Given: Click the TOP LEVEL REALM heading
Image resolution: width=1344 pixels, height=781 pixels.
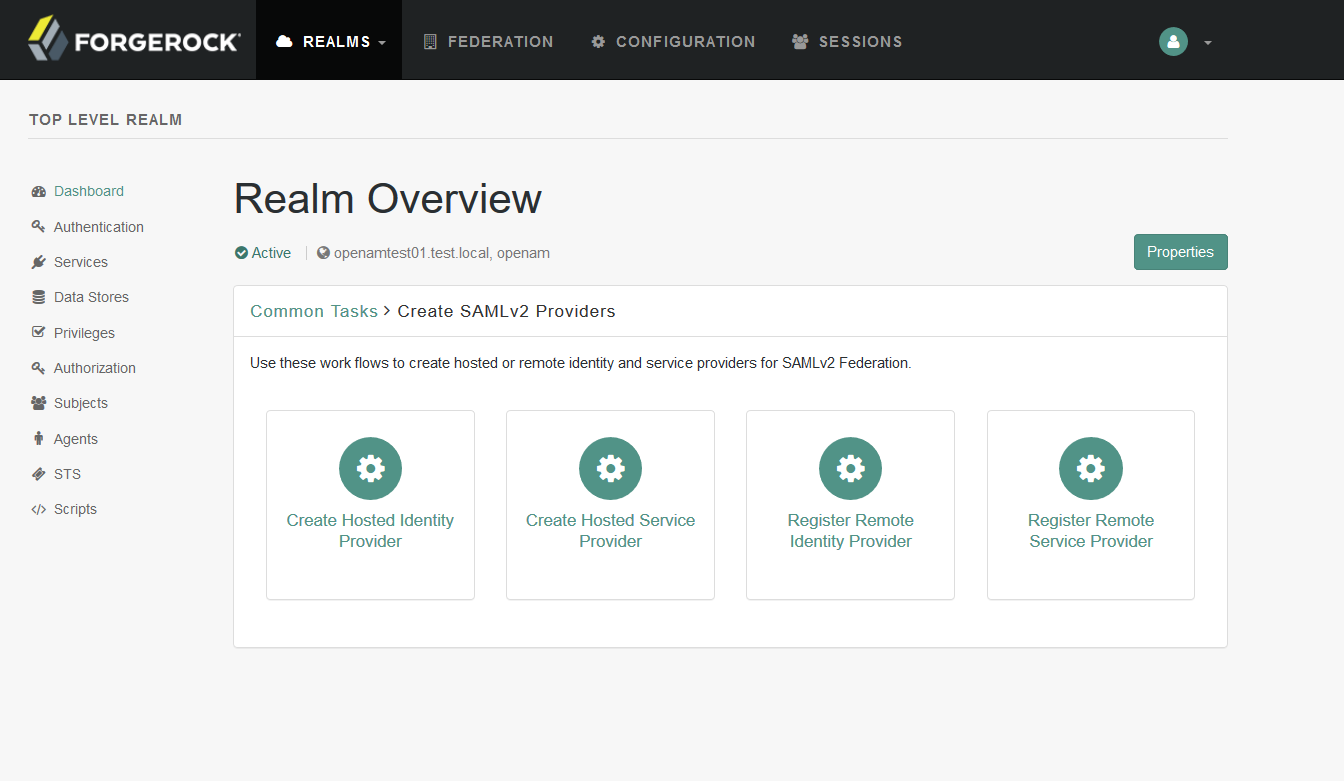Looking at the screenshot, I should [x=106, y=120].
